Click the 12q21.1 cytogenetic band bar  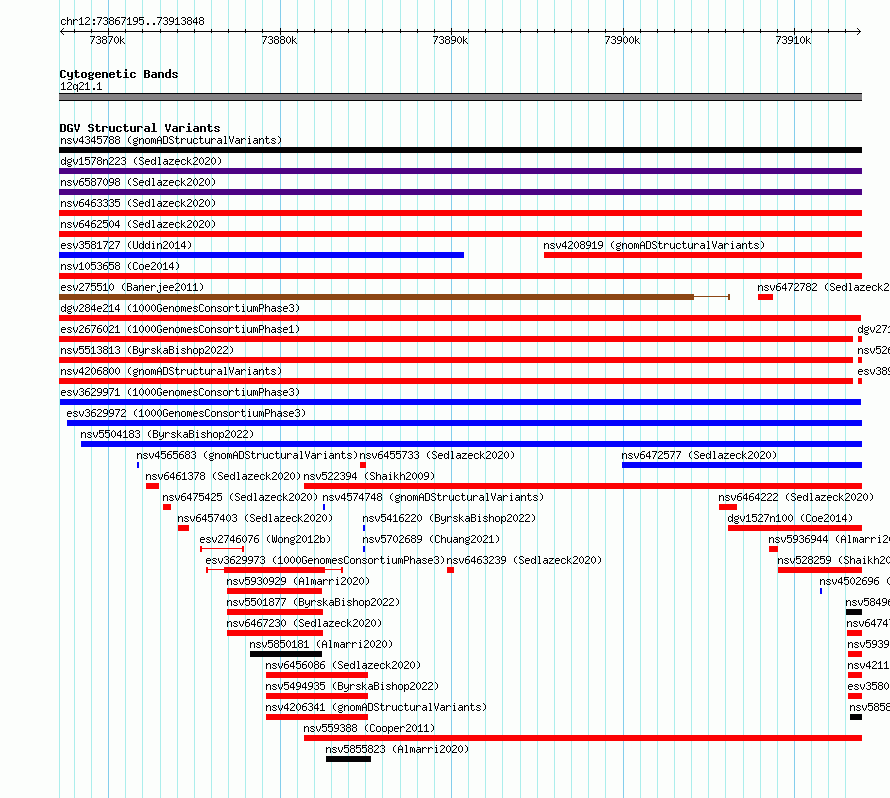tap(461, 97)
